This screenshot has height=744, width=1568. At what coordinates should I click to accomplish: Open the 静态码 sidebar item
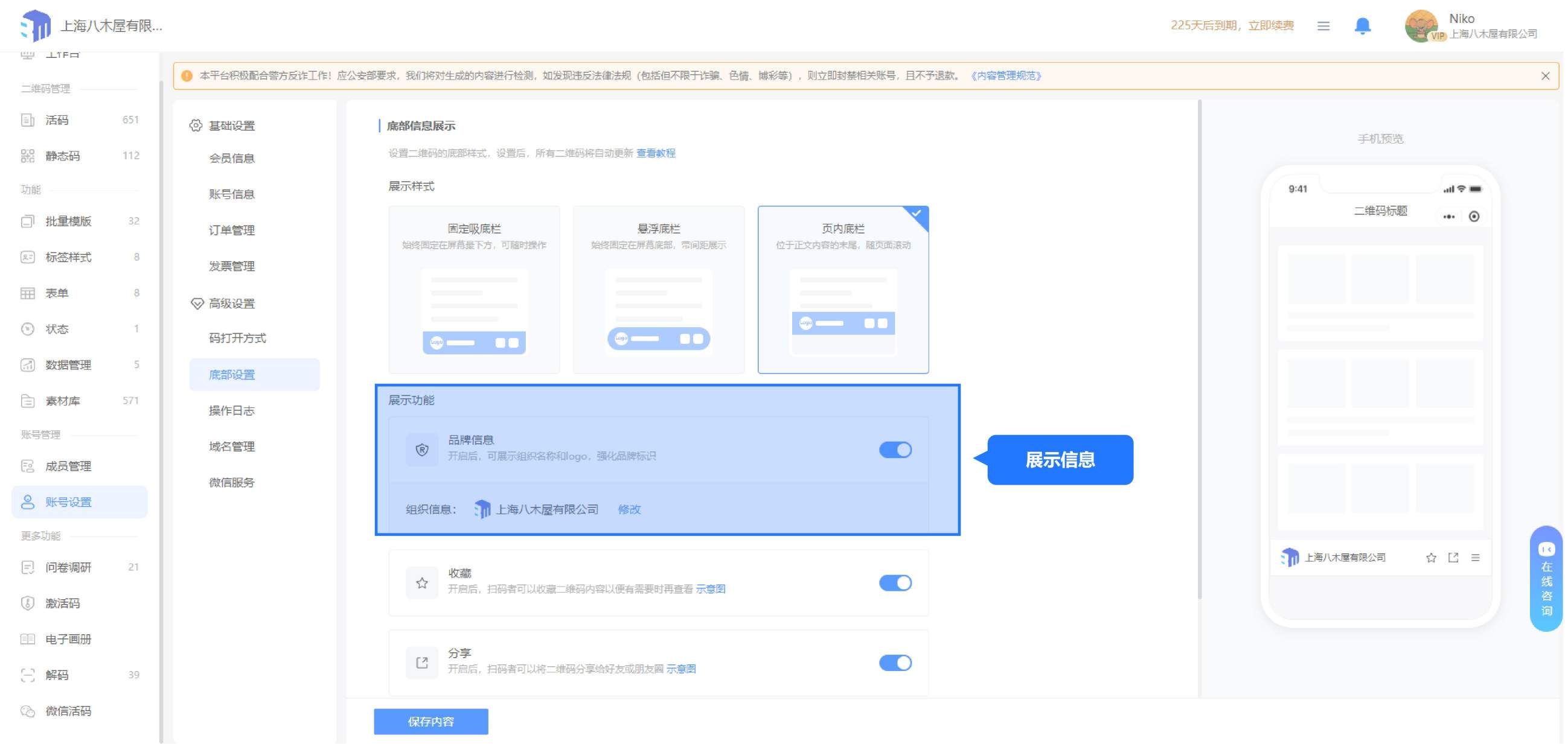pos(79,156)
